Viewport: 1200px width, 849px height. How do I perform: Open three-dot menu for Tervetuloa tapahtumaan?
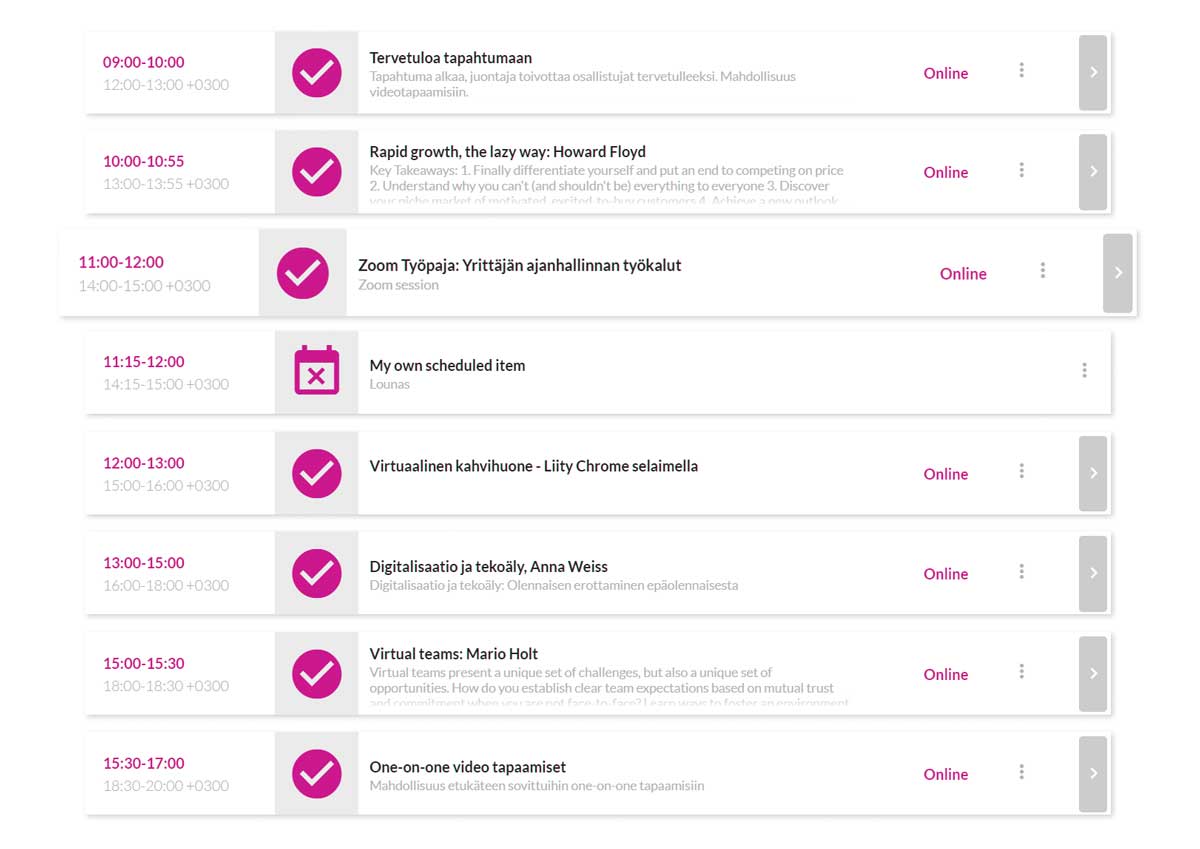coord(1021,70)
